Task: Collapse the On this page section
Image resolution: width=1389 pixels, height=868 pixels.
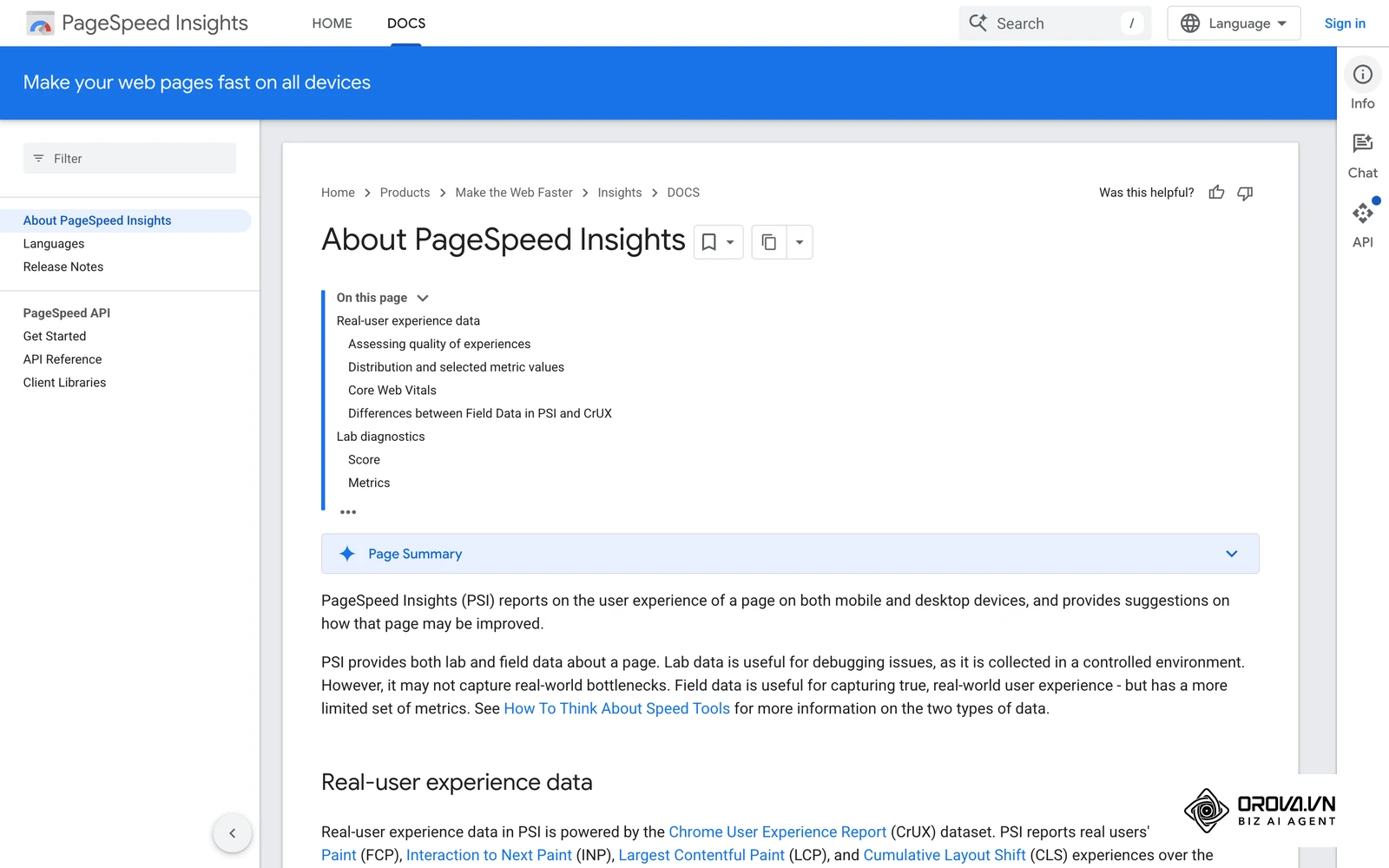Action: point(423,298)
